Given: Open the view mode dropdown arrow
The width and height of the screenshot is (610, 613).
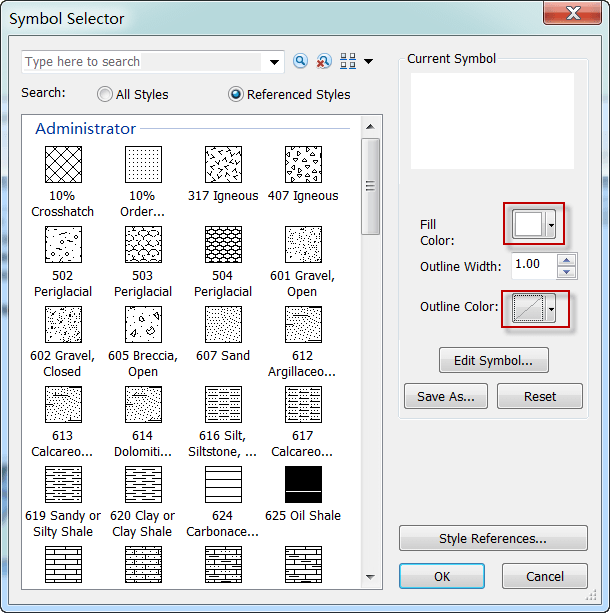Looking at the screenshot, I should (368, 61).
